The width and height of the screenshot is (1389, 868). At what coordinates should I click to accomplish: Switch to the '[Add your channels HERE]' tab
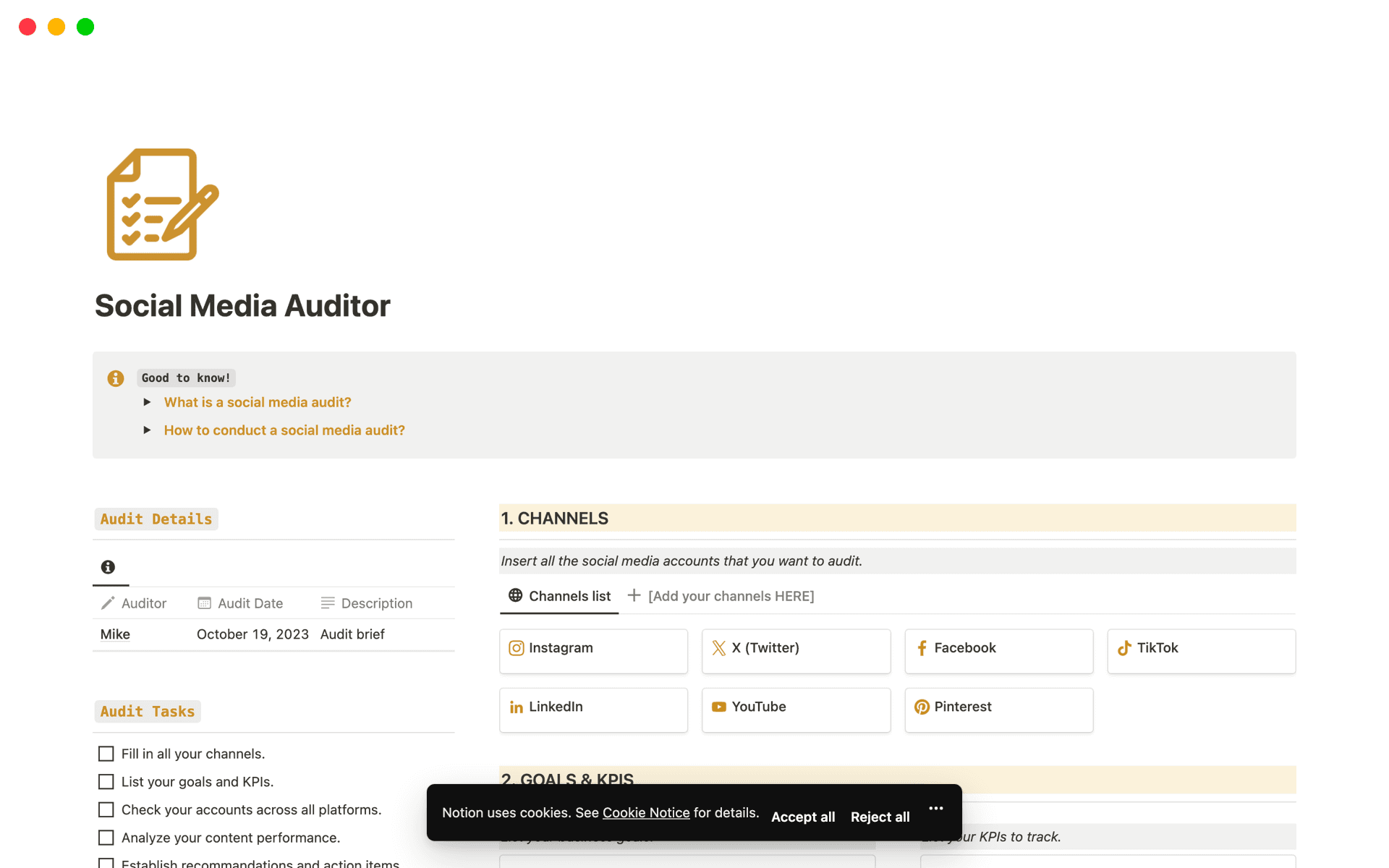pyautogui.click(x=731, y=595)
